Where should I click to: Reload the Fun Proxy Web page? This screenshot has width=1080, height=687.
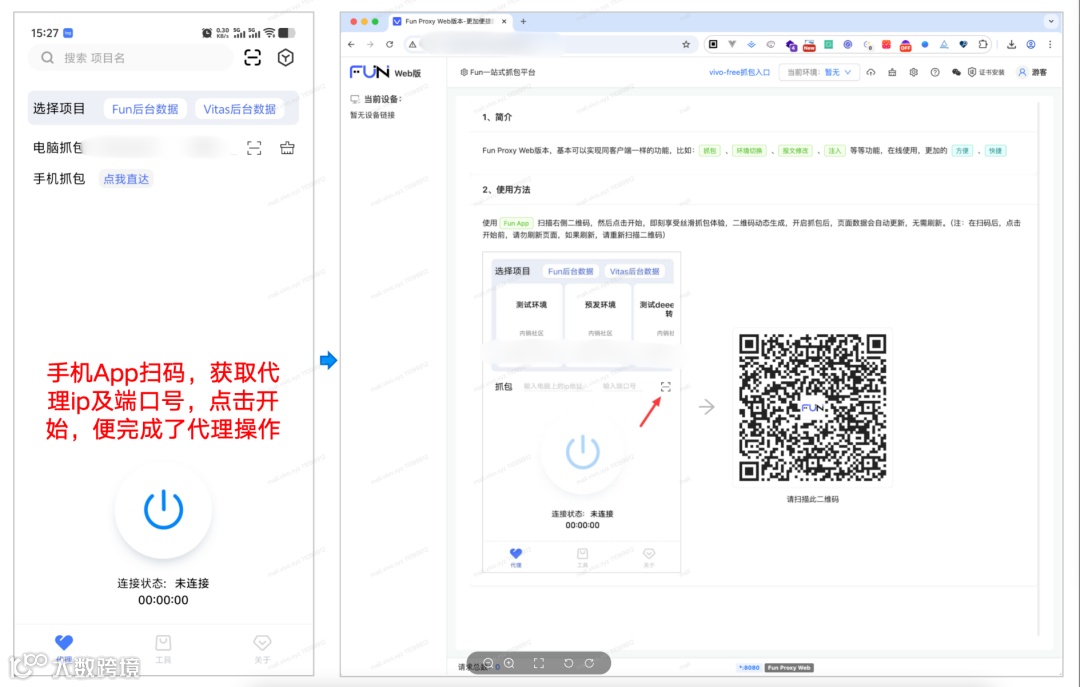click(x=389, y=44)
